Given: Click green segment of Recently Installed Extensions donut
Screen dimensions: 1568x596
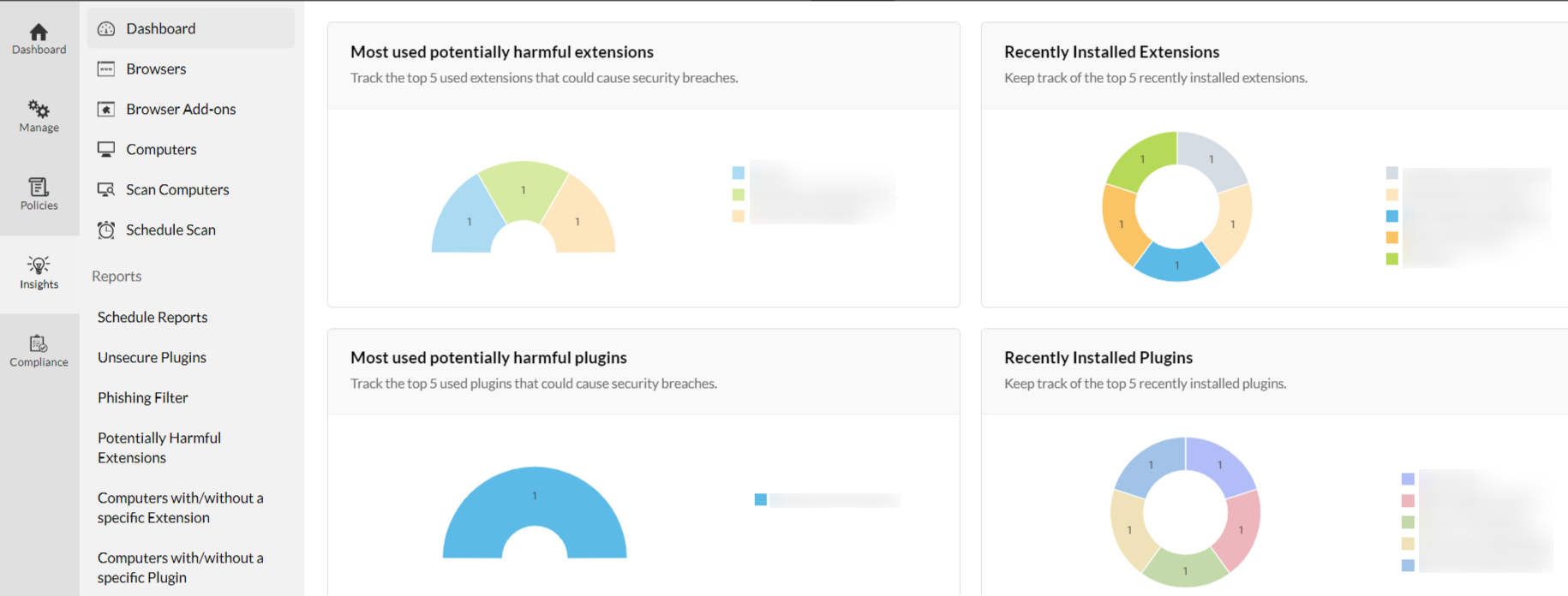Looking at the screenshot, I should click(x=1139, y=159).
